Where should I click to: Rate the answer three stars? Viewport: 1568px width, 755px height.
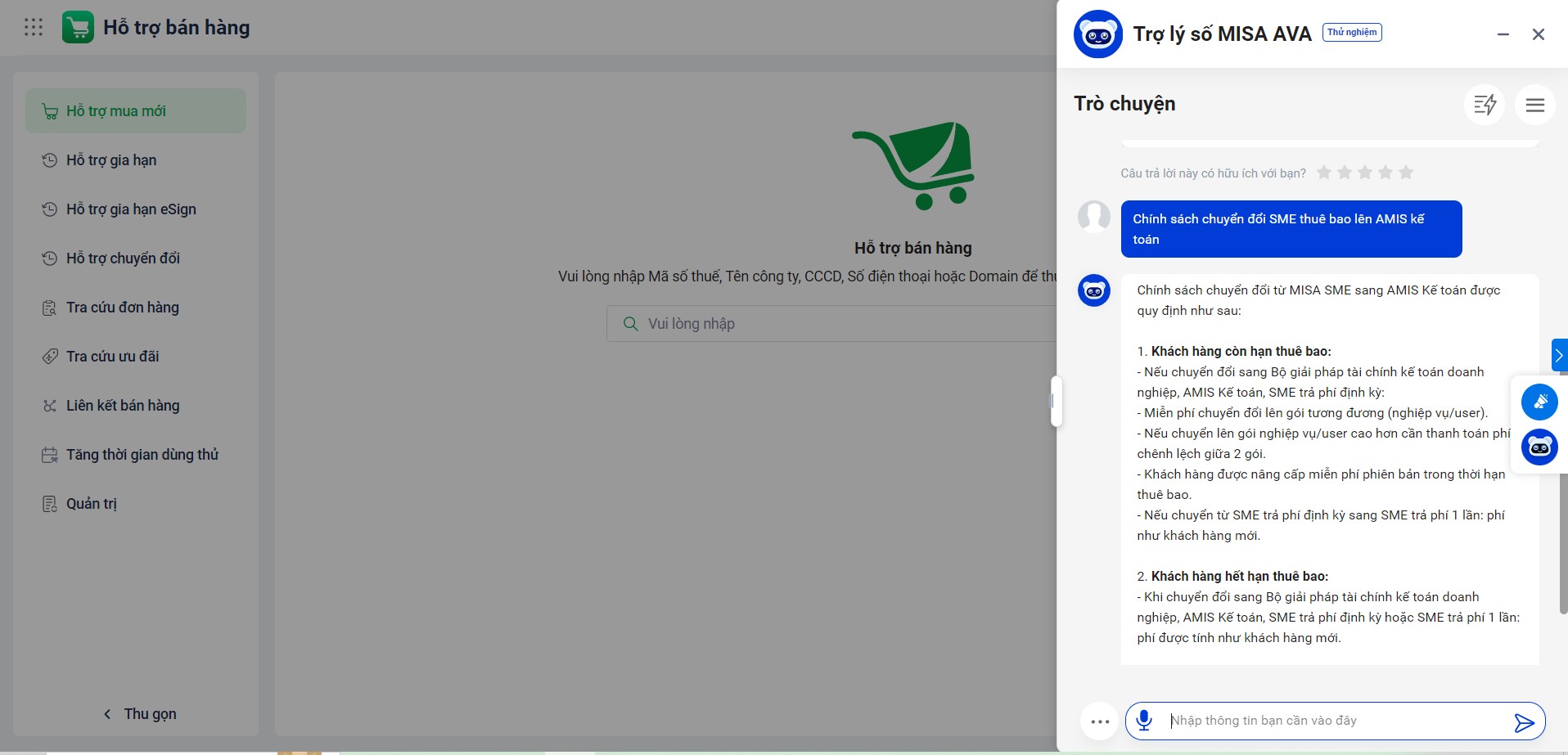pos(1365,173)
